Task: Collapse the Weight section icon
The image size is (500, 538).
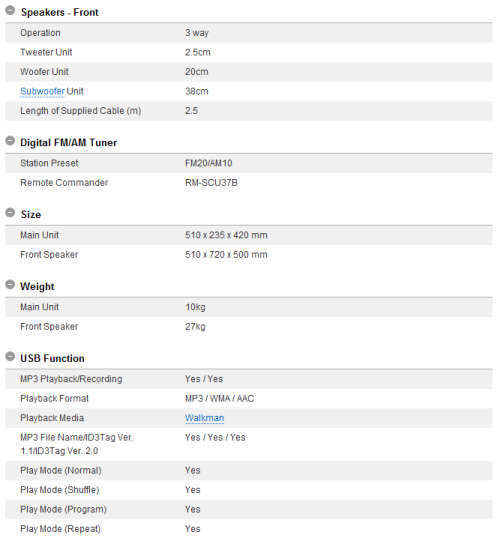Action: pos(10,285)
